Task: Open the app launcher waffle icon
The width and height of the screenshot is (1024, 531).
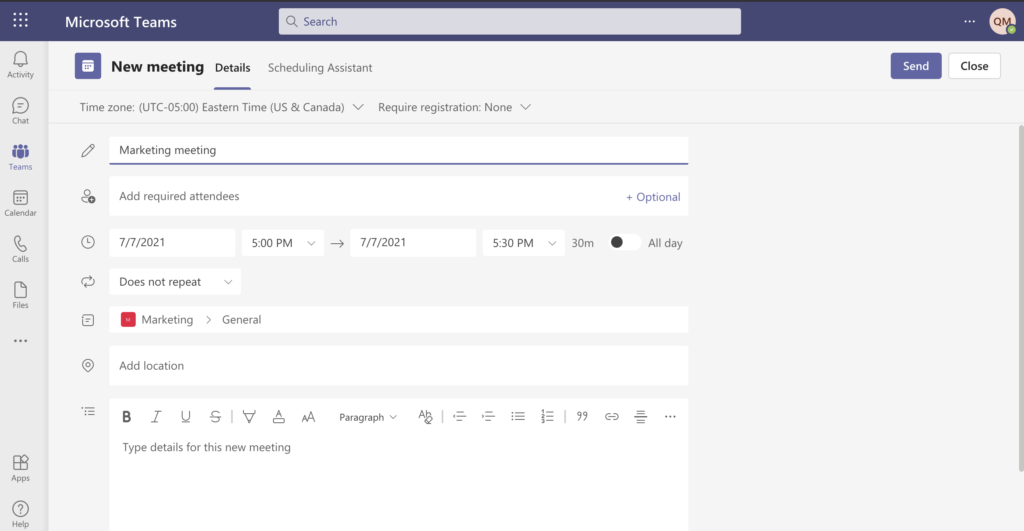Action: point(20,20)
